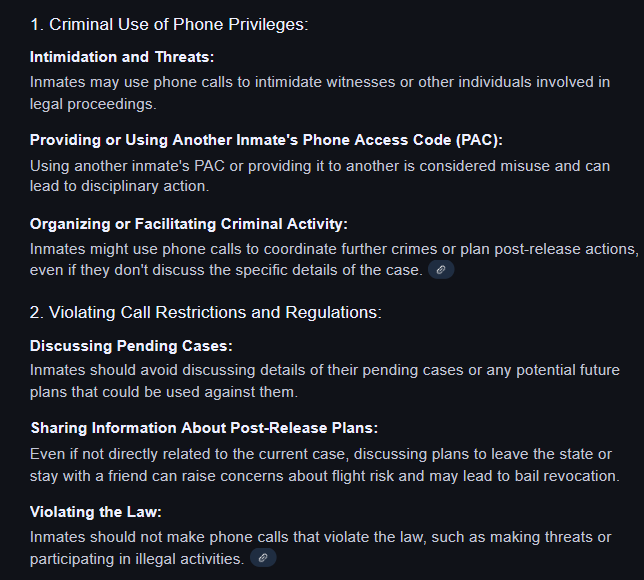Screen dimensions: 644x580
Task: Click the words 'plans that could be used against them.'
Action: [x=164, y=392]
